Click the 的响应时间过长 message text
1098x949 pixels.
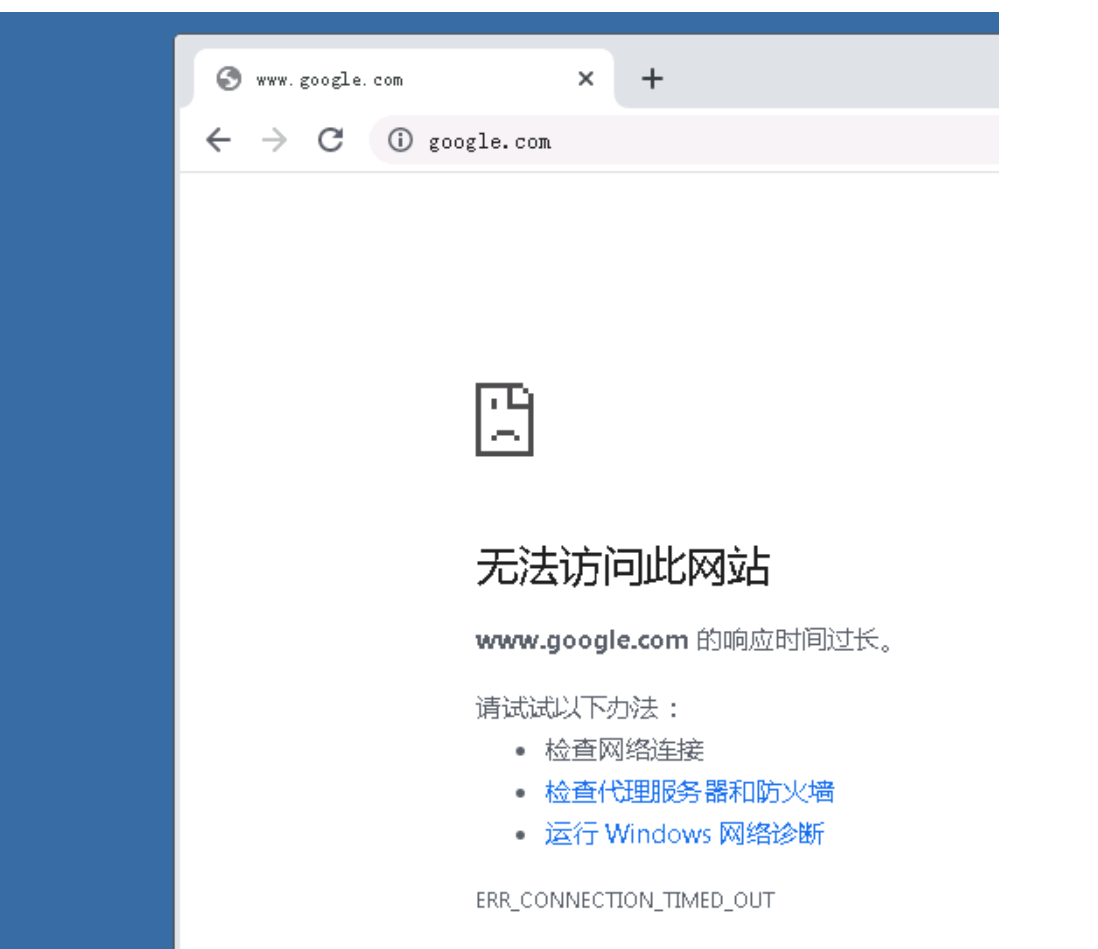(793, 640)
